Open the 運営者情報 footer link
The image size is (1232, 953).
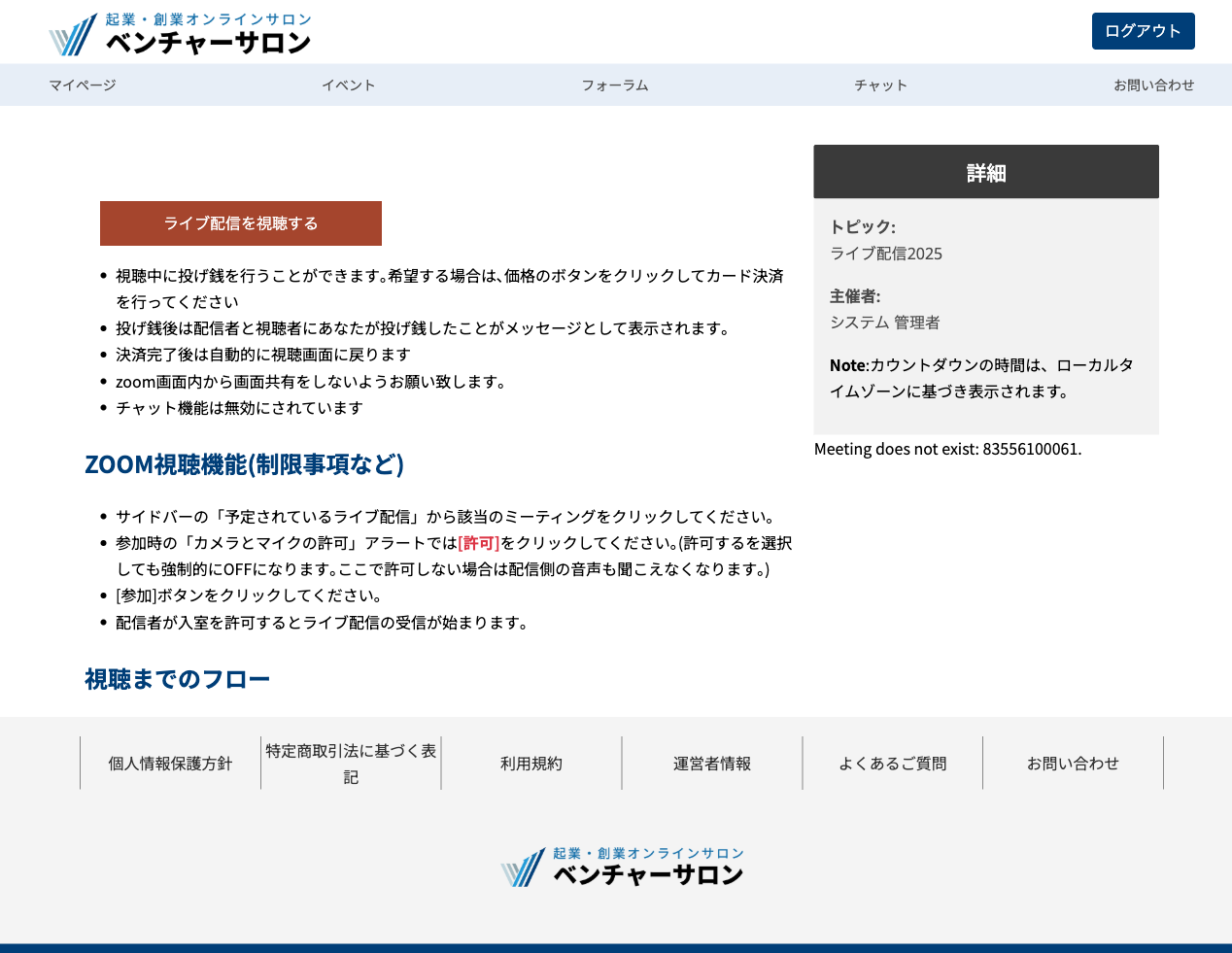711,764
